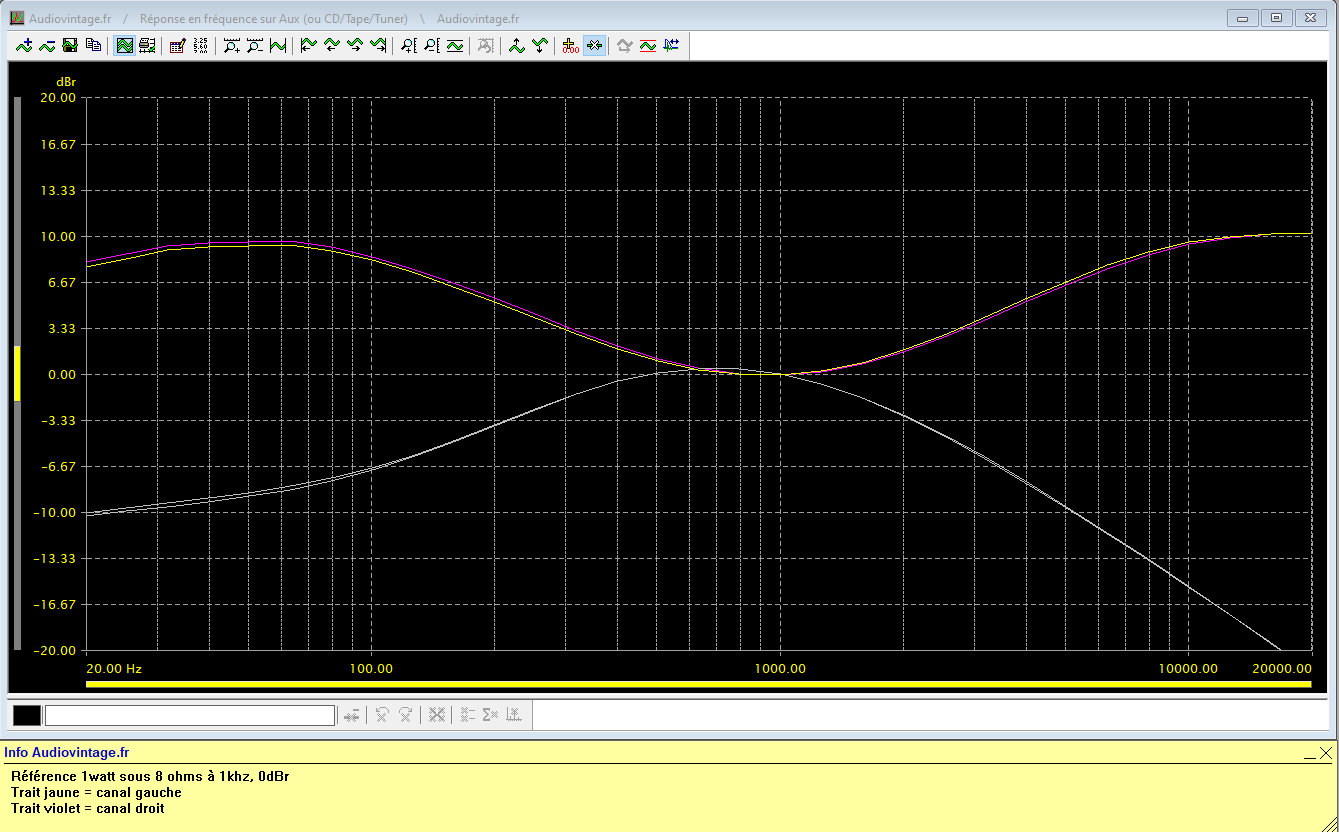Click the remove curve icon with minus sign

point(46,45)
